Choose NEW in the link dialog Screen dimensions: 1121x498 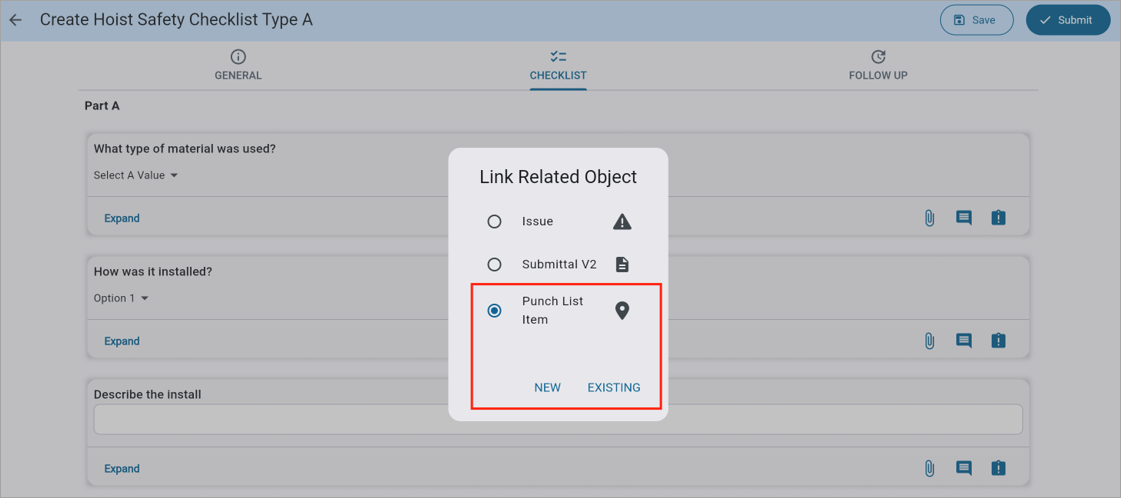pos(548,387)
